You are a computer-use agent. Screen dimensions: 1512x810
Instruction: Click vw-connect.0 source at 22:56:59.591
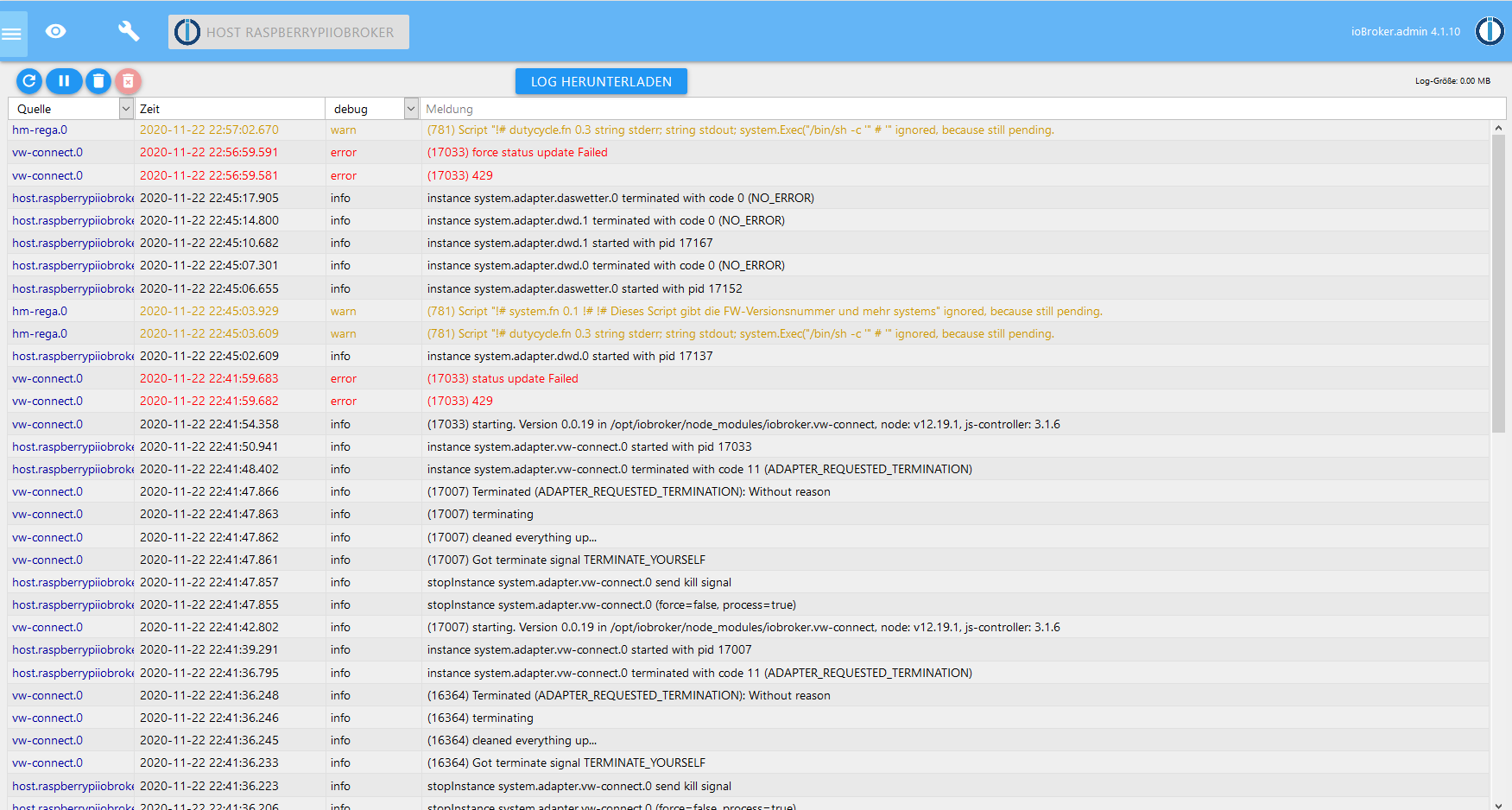click(47, 152)
